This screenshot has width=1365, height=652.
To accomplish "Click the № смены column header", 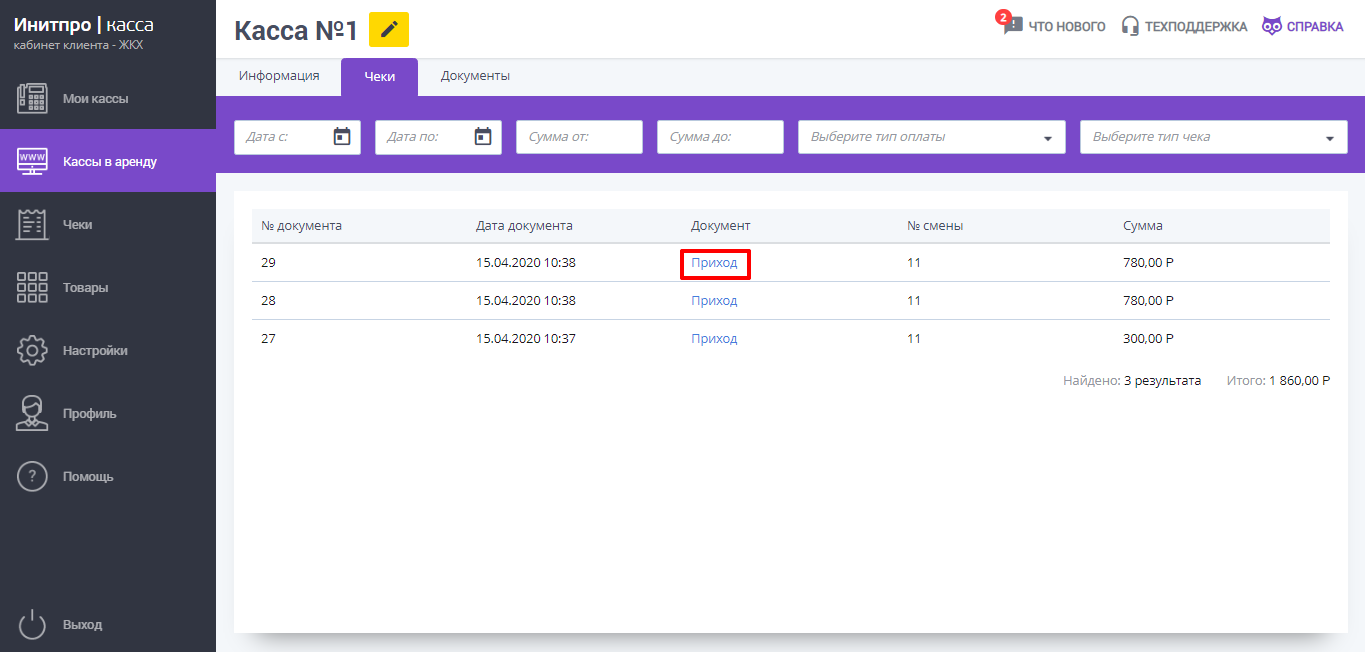I will pos(935,226).
